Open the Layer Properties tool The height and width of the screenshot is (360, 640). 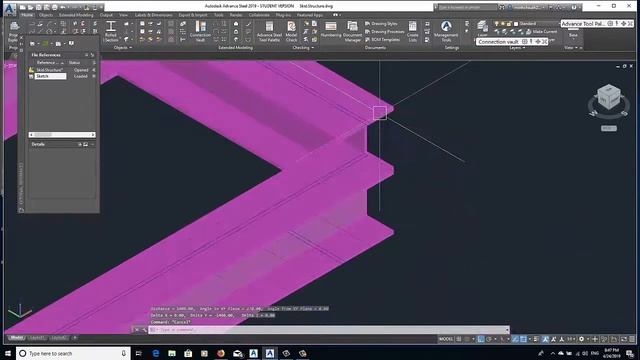point(482,28)
